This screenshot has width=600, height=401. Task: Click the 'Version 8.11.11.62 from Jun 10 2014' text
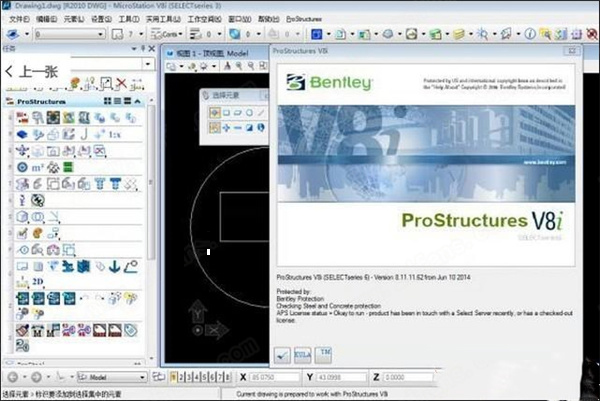(422, 277)
